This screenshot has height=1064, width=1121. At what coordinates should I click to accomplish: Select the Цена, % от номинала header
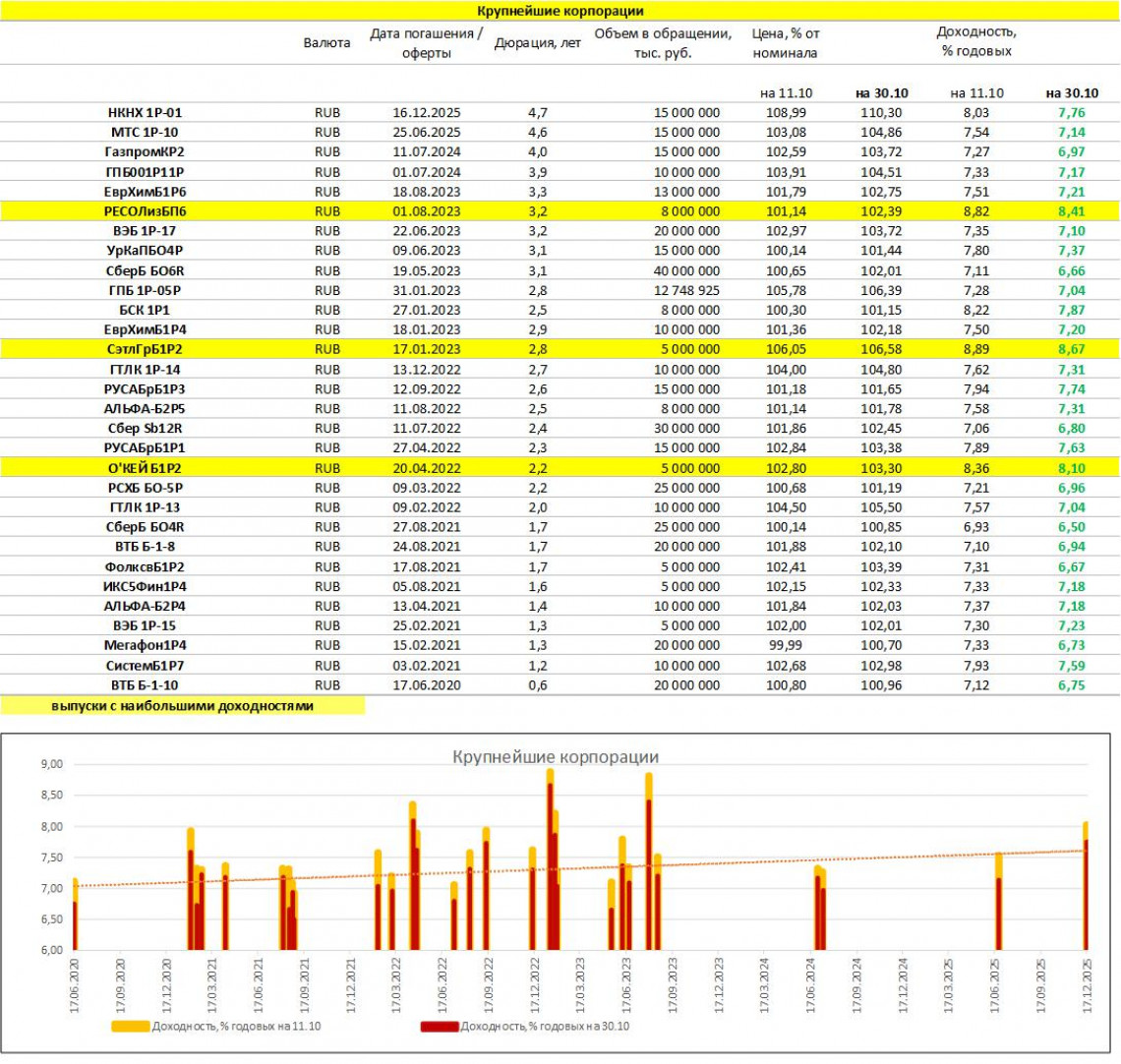(x=785, y=43)
